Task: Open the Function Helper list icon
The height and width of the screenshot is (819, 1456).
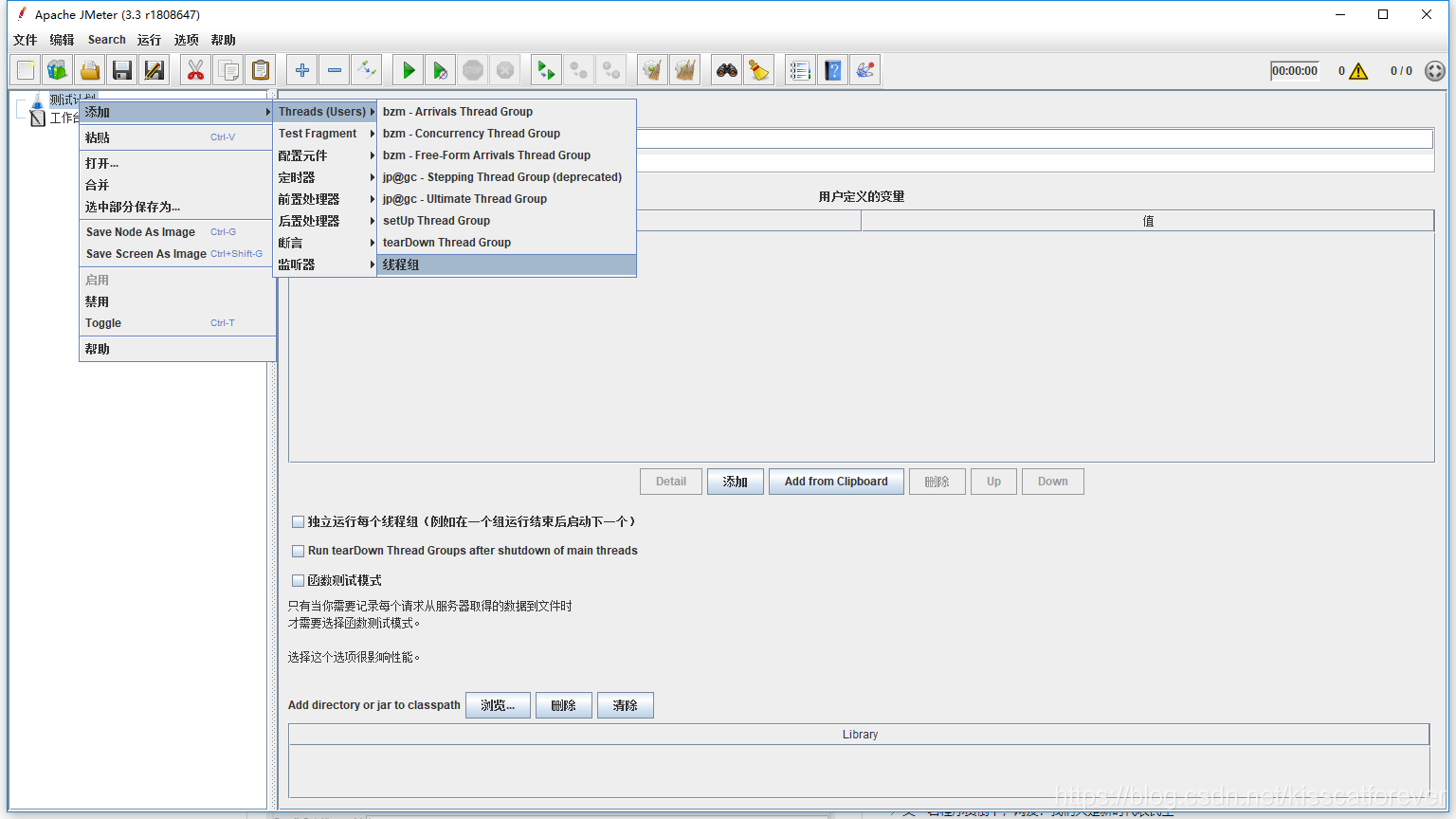Action: [x=801, y=70]
